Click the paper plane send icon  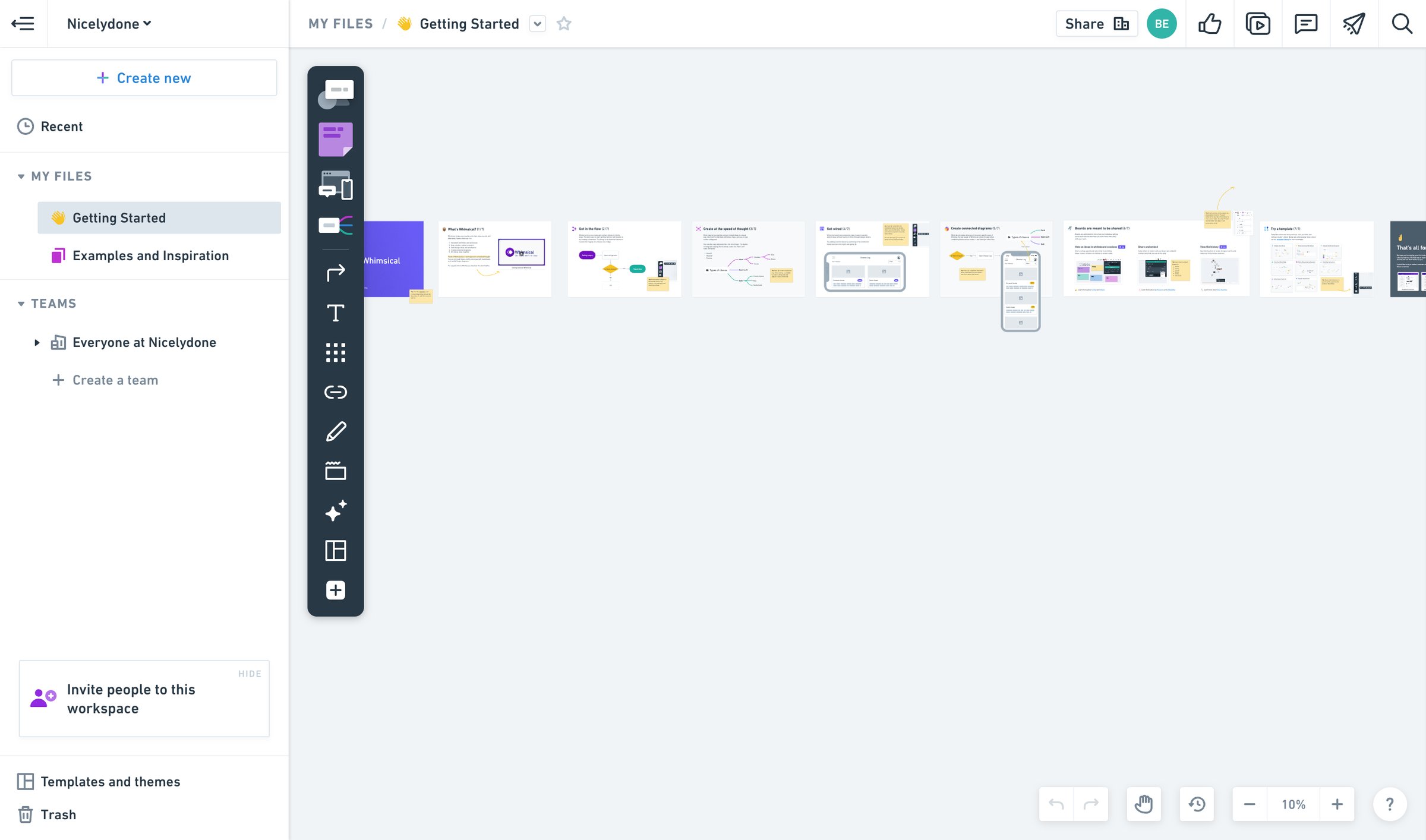tap(1354, 24)
